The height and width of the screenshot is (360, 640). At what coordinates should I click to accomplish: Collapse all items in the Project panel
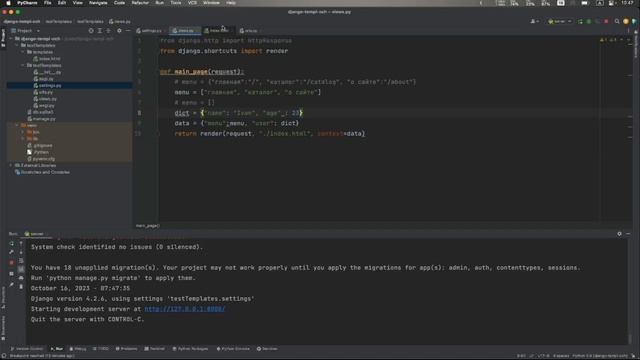coord(108,31)
